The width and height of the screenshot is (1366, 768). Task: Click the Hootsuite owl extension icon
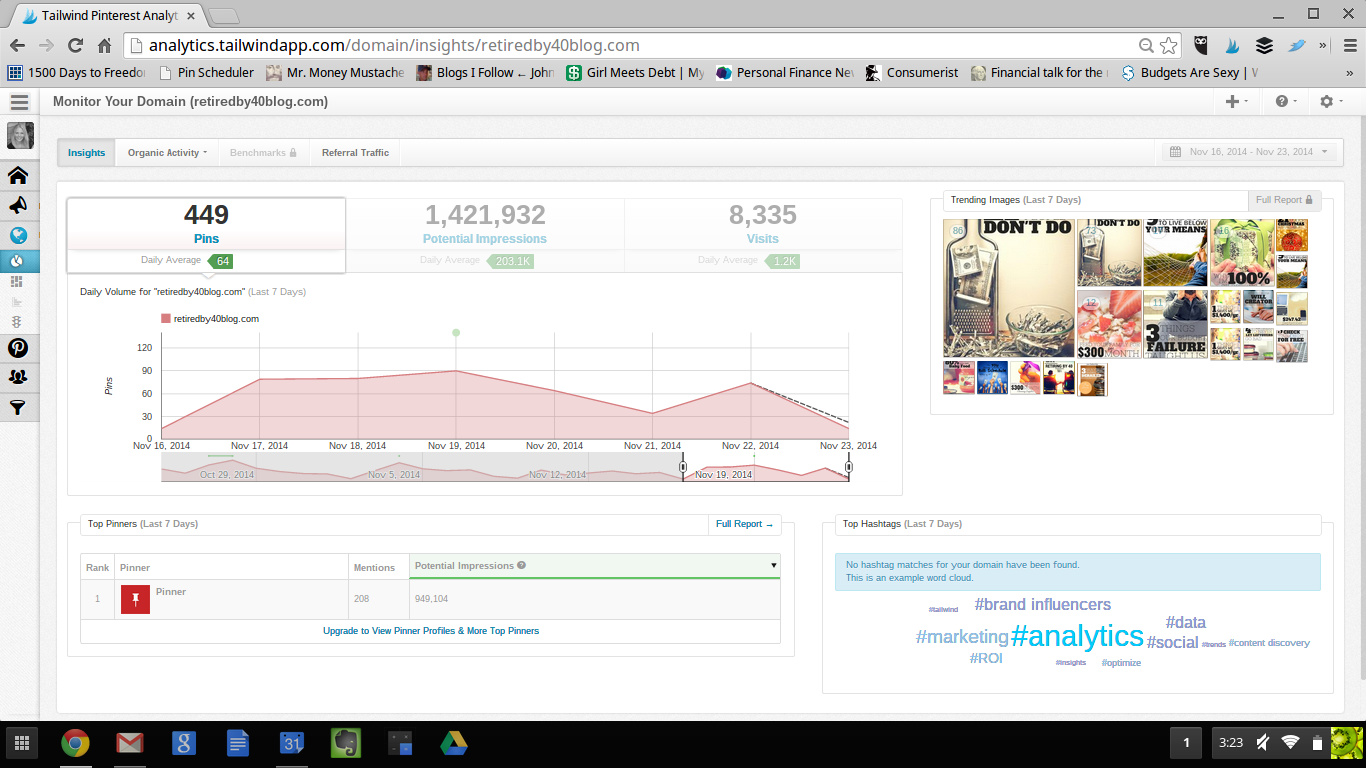pyautogui.click(x=1201, y=45)
